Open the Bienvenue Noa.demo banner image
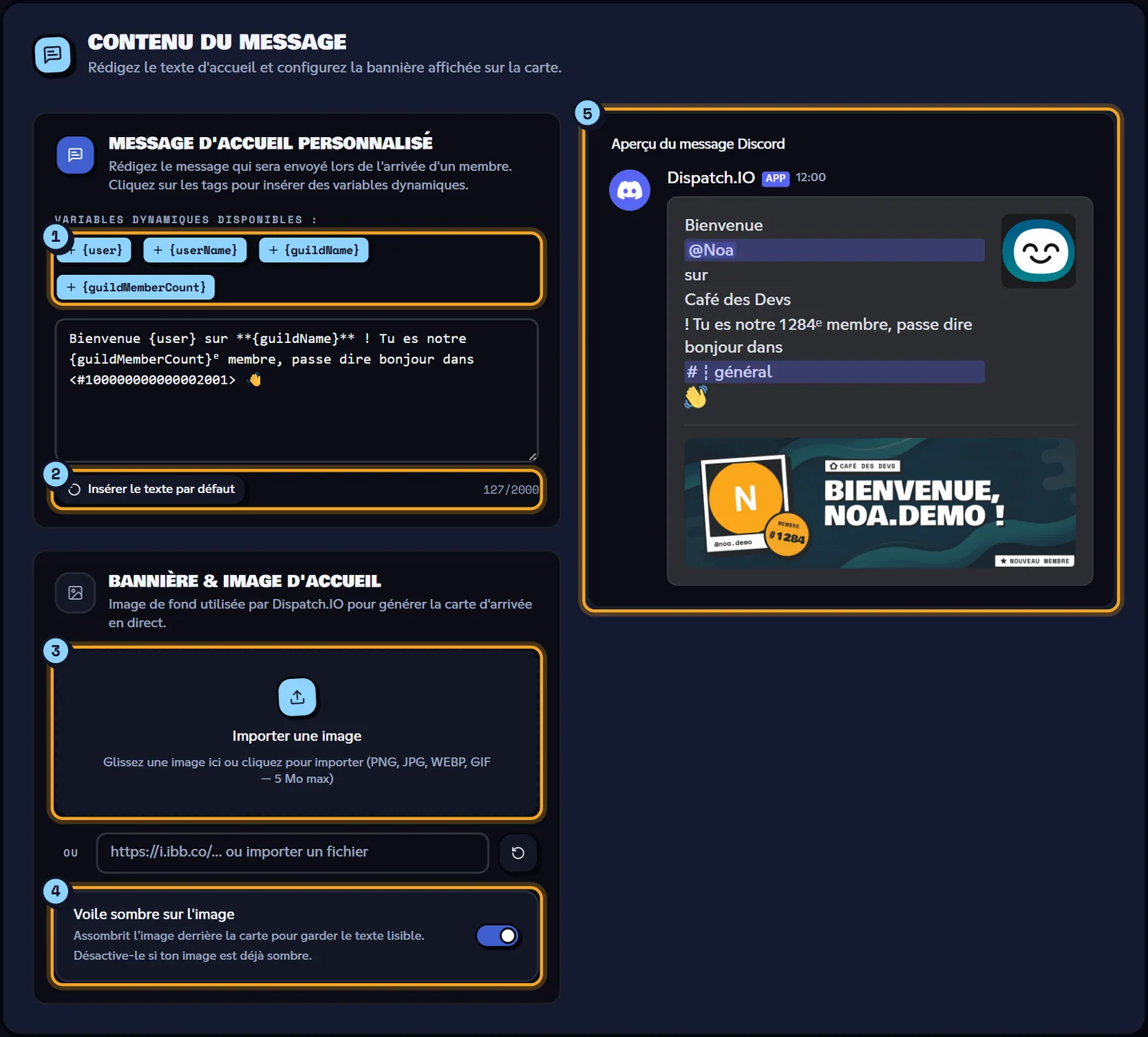 (880, 503)
